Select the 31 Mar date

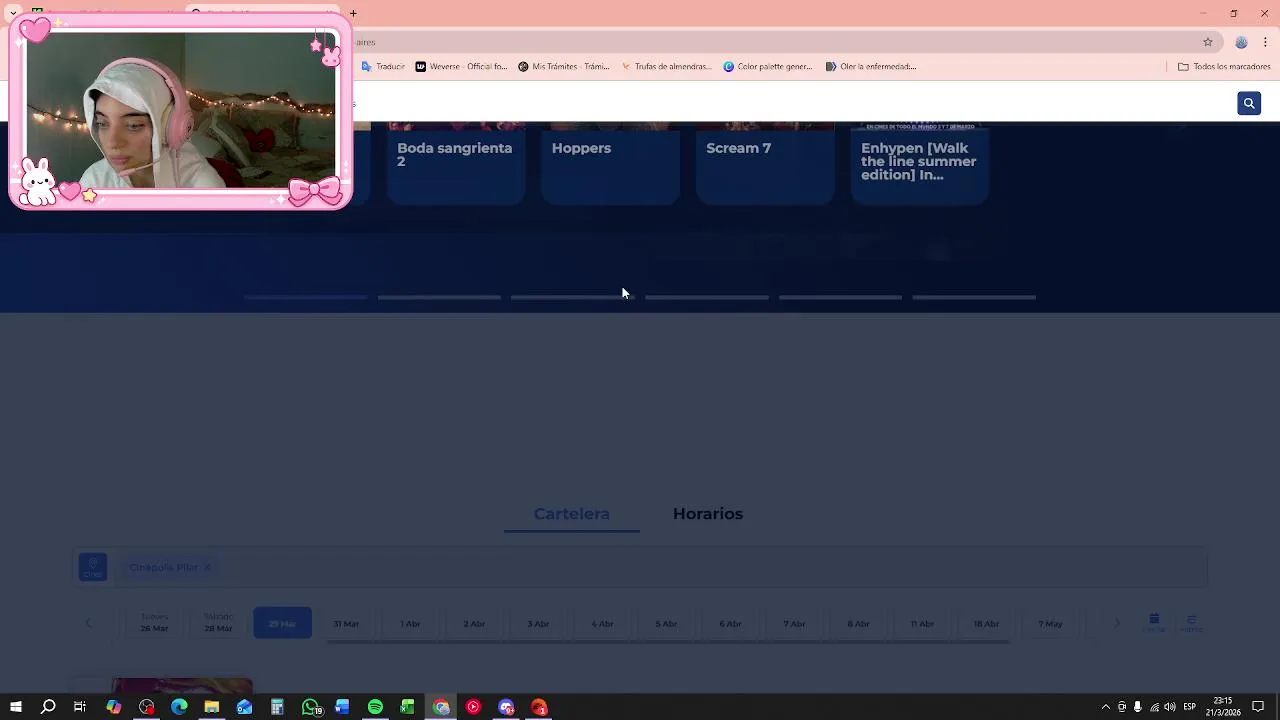pyautogui.click(x=346, y=623)
